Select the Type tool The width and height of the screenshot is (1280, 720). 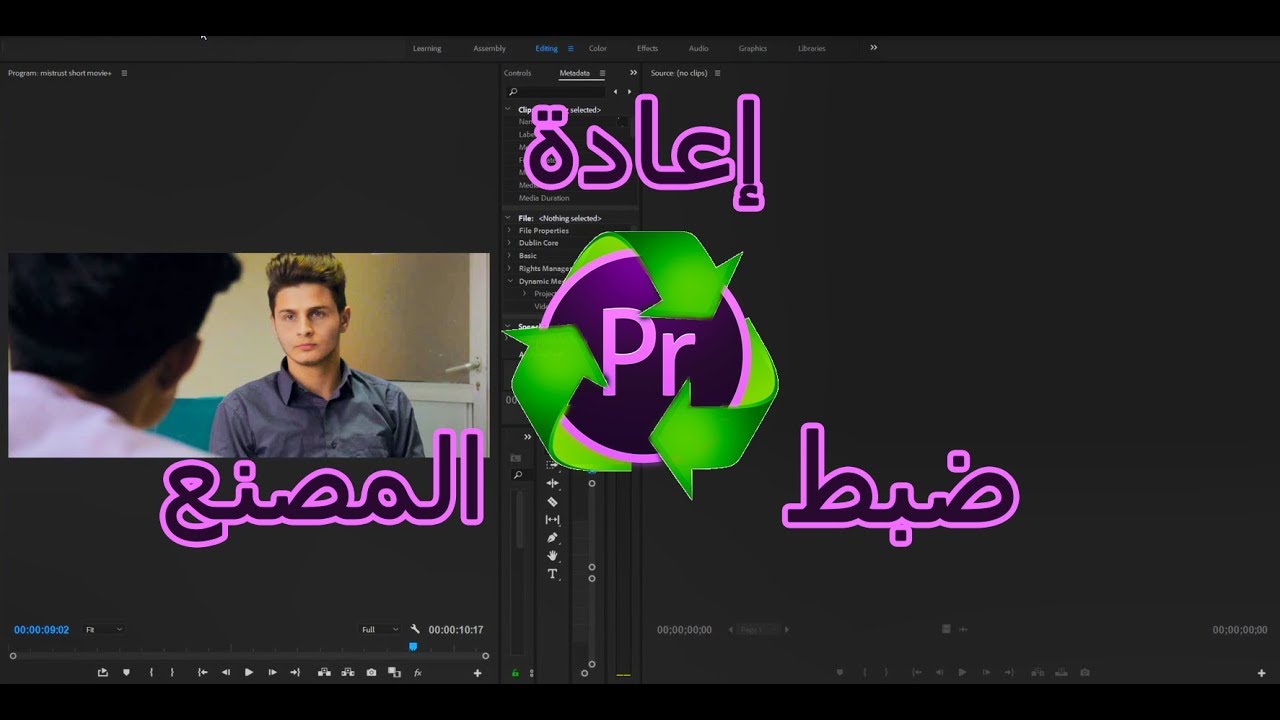[552, 574]
